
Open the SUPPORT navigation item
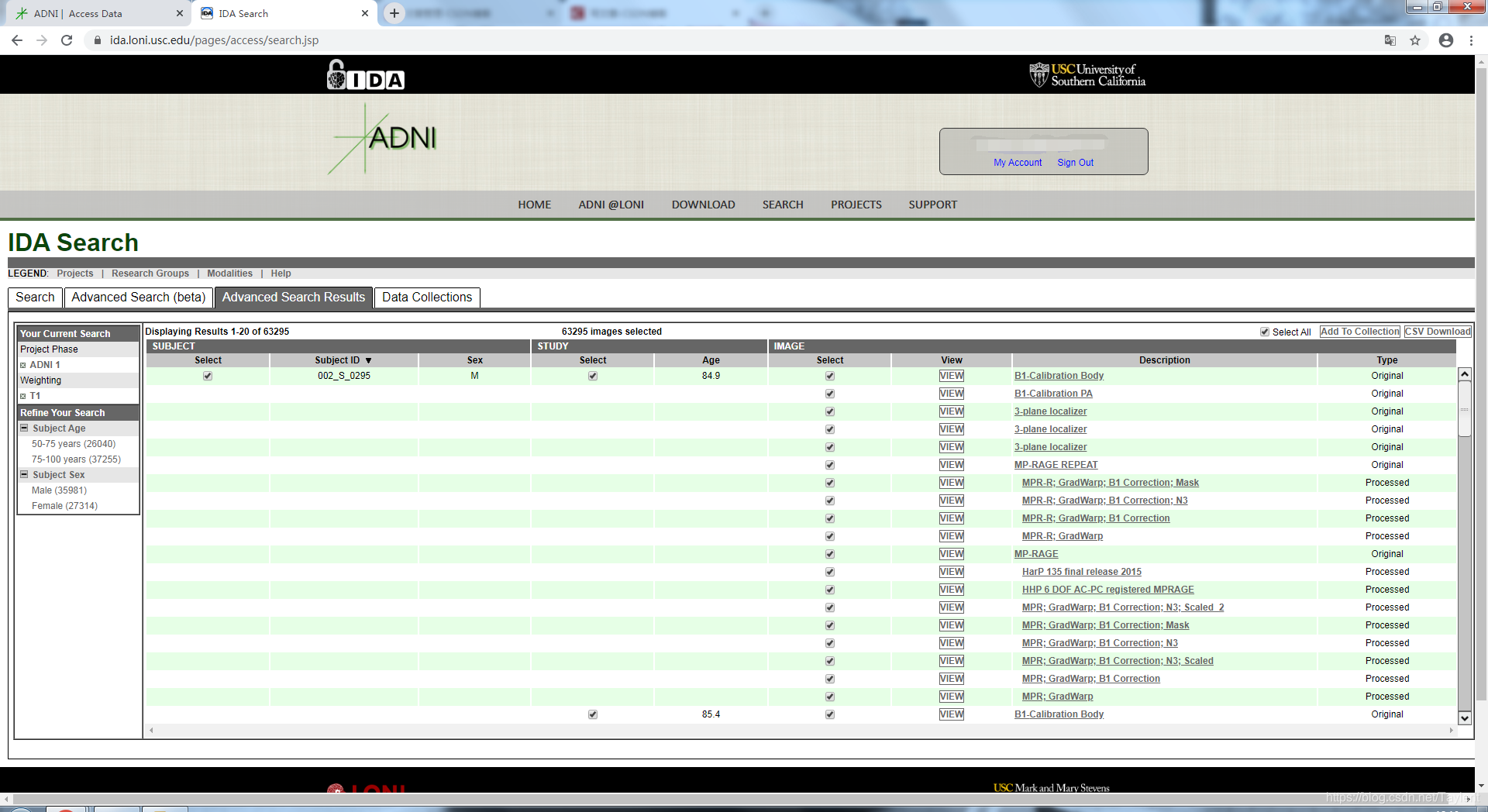tap(933, 205)
